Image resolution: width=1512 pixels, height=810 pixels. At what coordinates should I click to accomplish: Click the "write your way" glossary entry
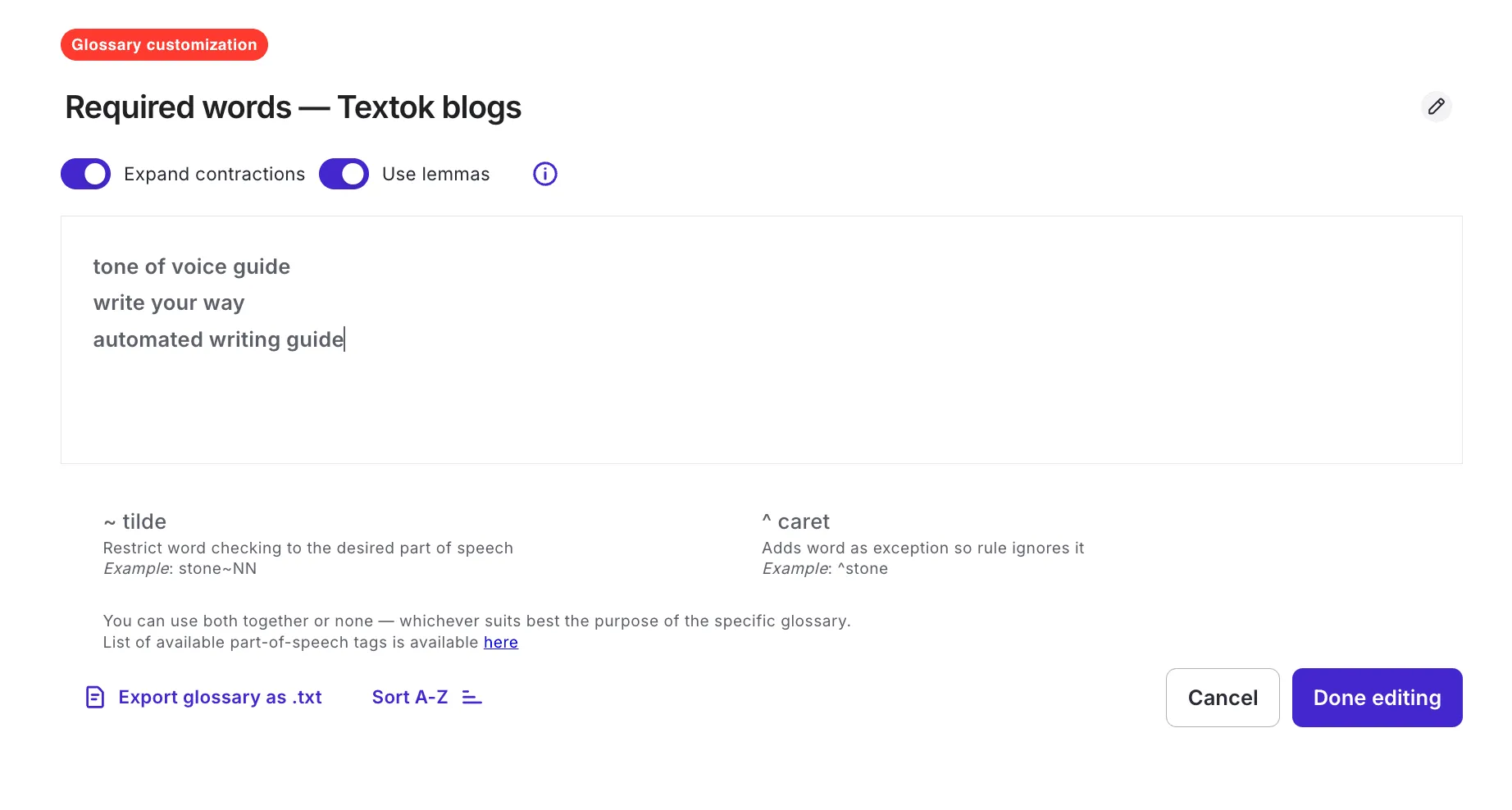click(169, 303)
